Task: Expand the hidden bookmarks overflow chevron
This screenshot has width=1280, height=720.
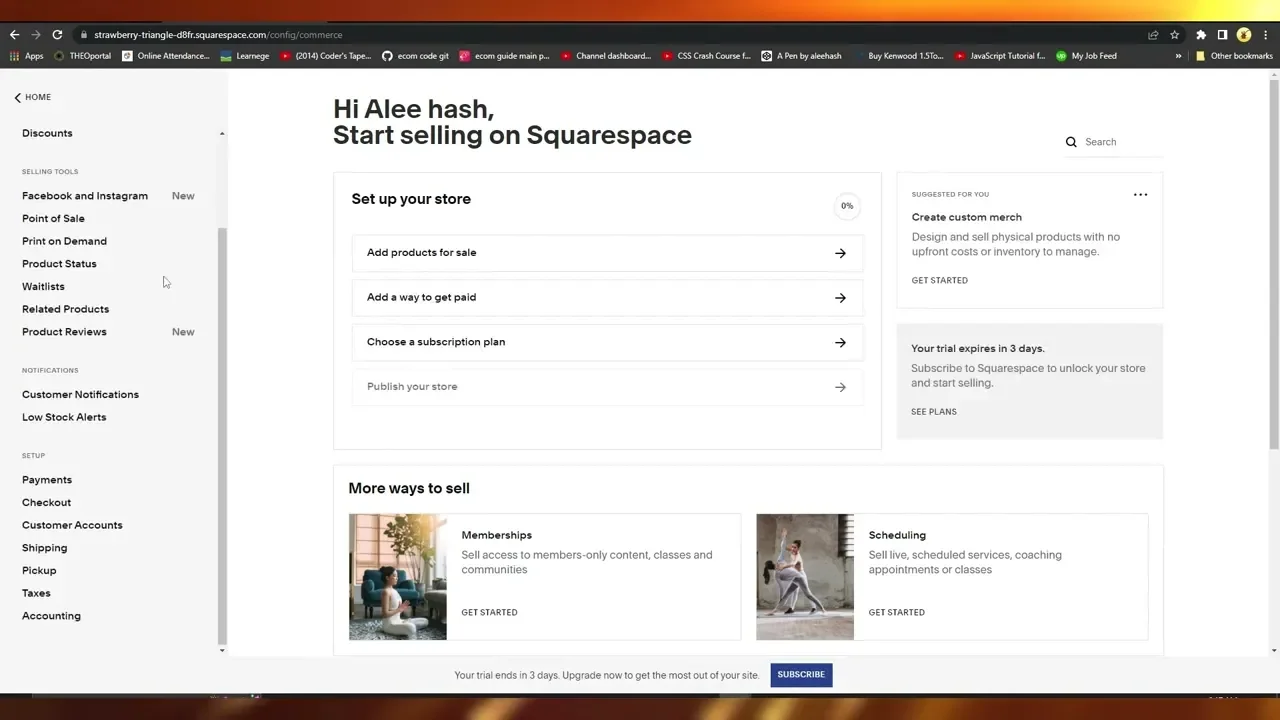Action: (1178, 56)
